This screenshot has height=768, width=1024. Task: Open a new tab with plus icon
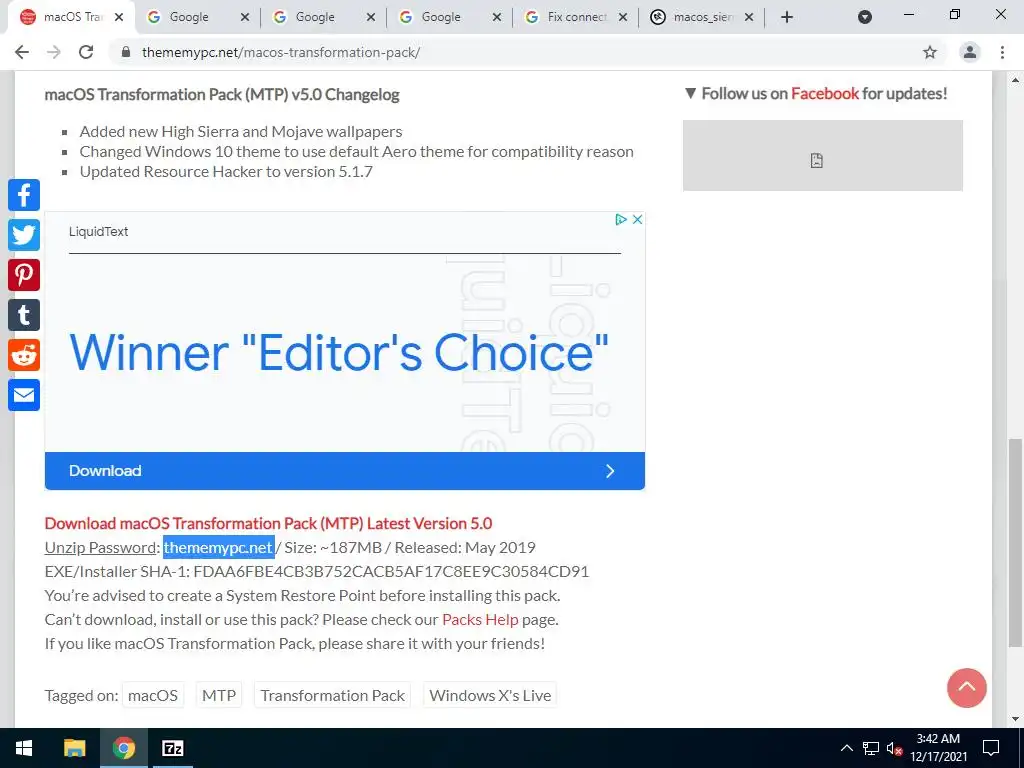787,17
